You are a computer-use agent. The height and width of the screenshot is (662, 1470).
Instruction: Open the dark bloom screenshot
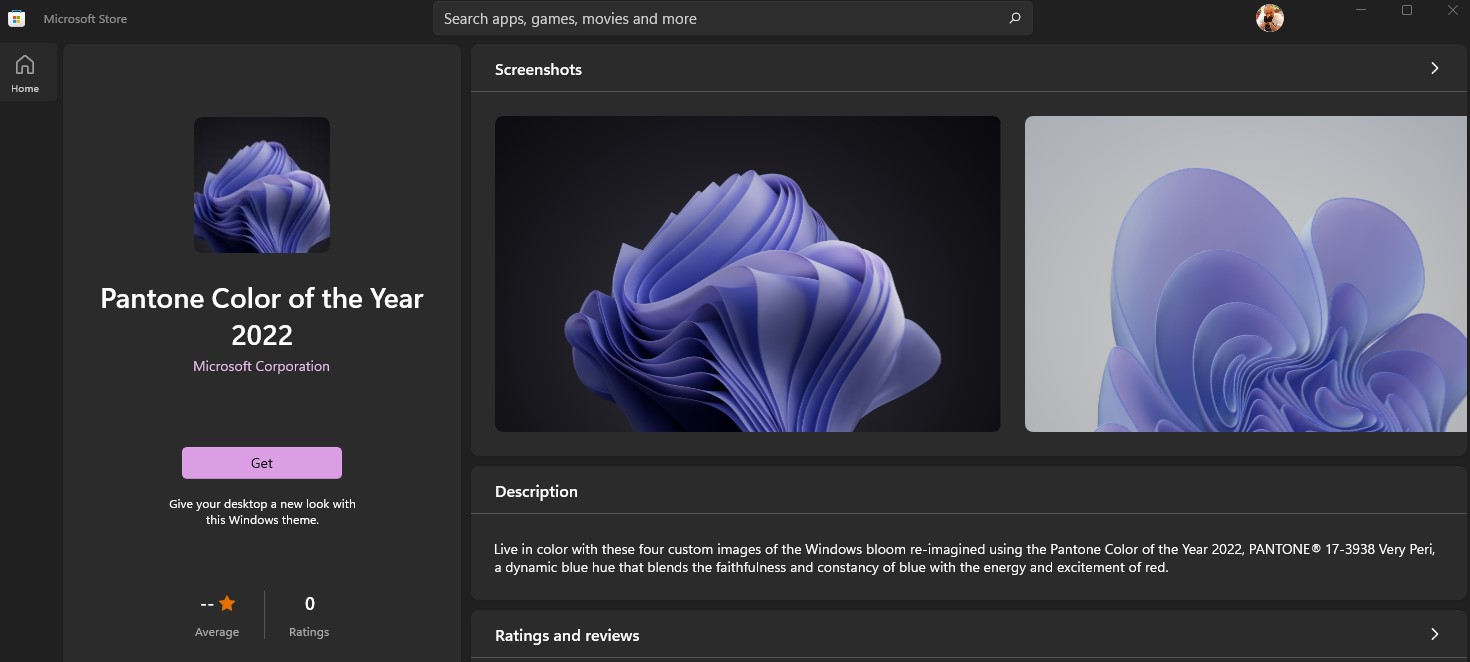click(x=747, y=274)
